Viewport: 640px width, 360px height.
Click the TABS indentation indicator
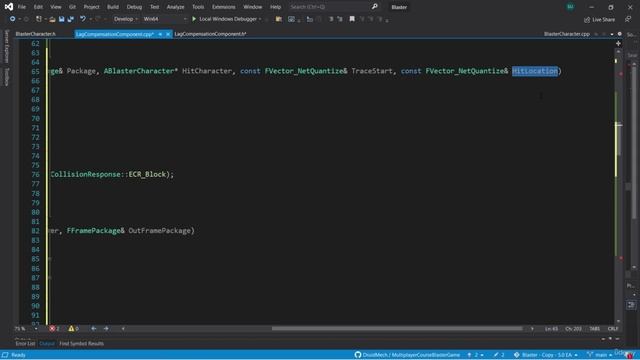[x=595, y=329]
